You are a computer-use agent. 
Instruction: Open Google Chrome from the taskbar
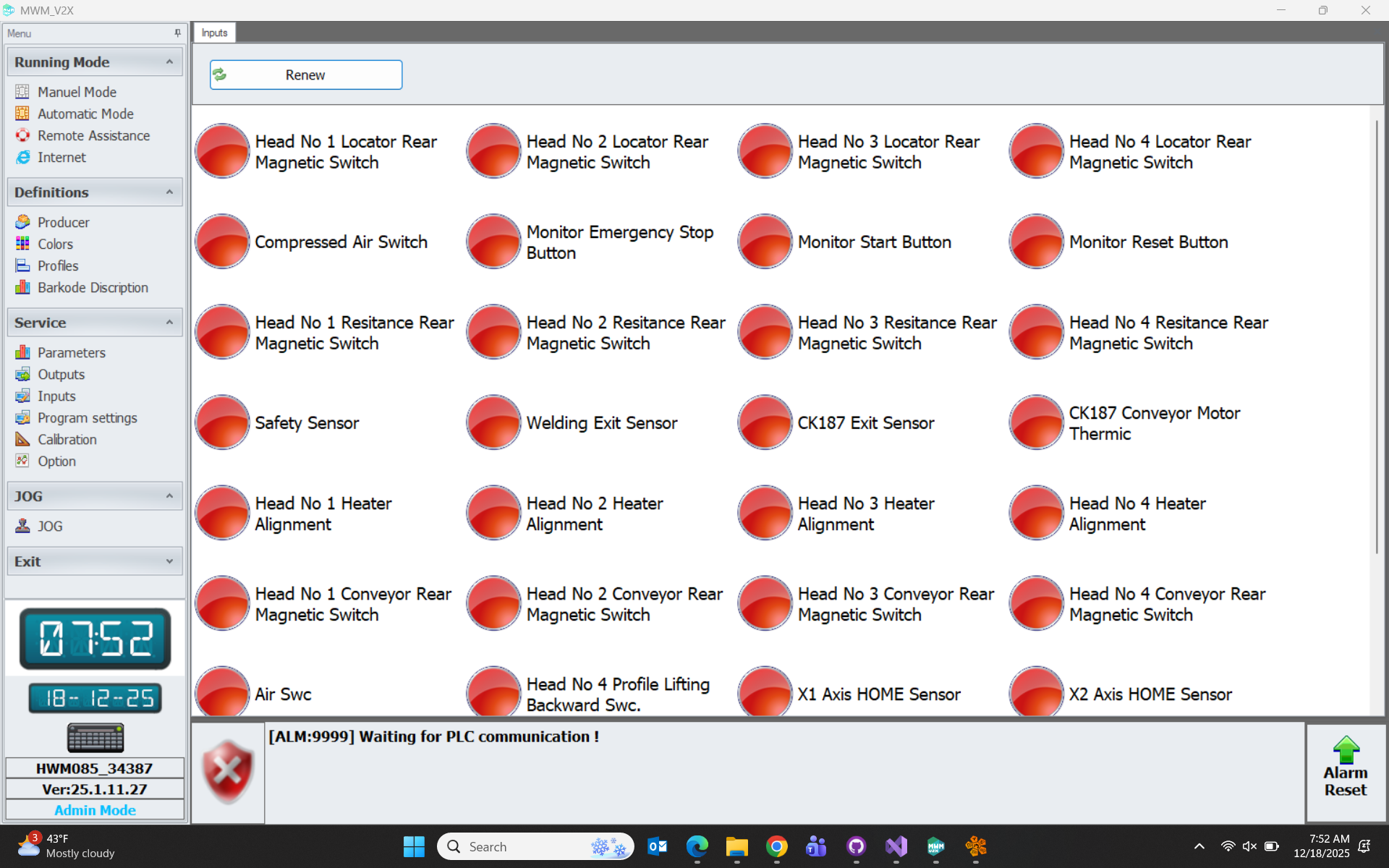[776, 846]
